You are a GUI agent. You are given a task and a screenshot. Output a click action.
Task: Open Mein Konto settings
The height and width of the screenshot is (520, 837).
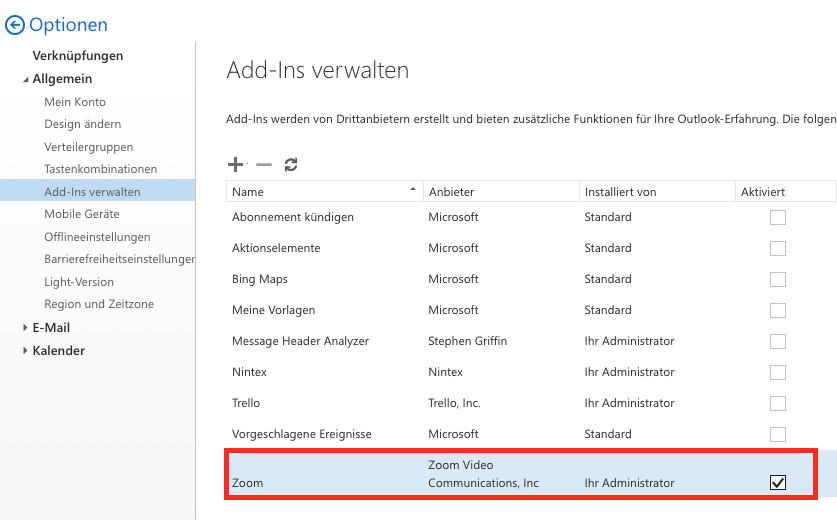coord(75,102)
